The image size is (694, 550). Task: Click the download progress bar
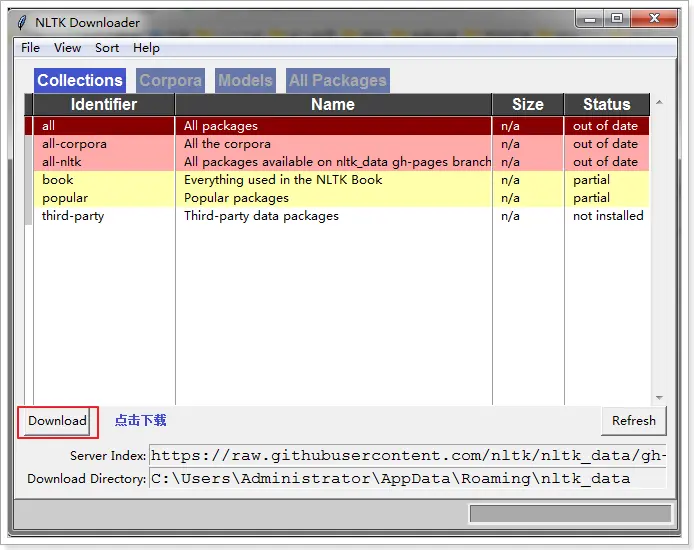tap(570, 514)
